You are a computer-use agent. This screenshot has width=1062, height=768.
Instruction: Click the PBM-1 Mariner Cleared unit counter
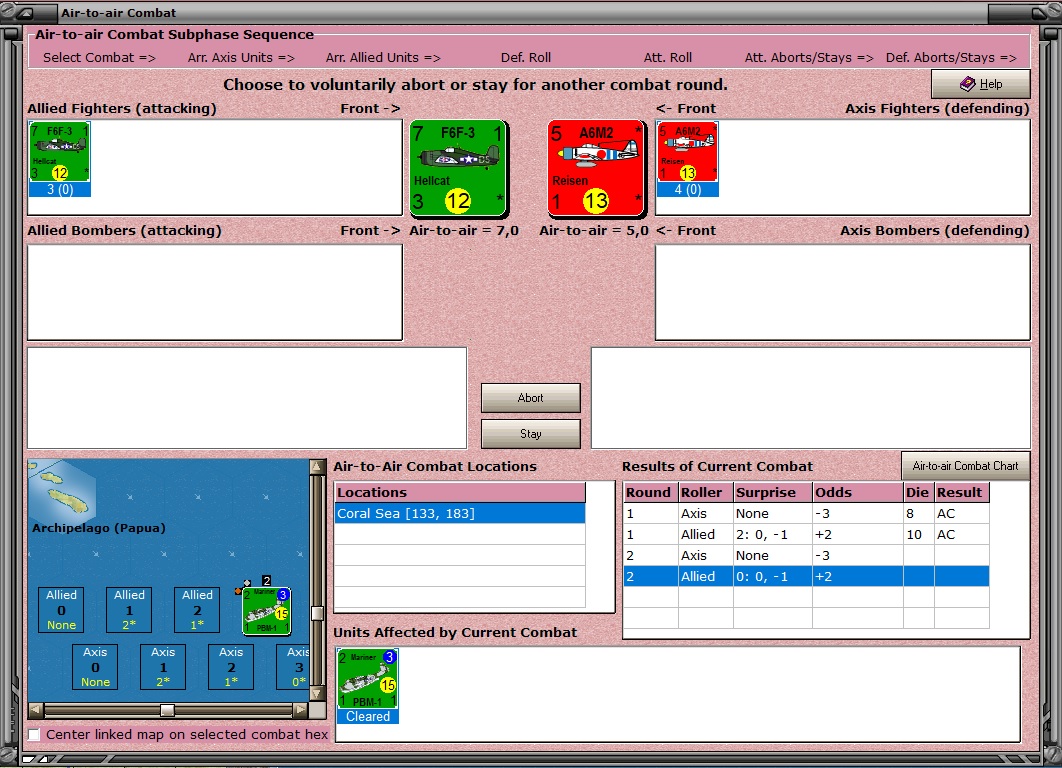pyautogui.click(x=368, y=686)
